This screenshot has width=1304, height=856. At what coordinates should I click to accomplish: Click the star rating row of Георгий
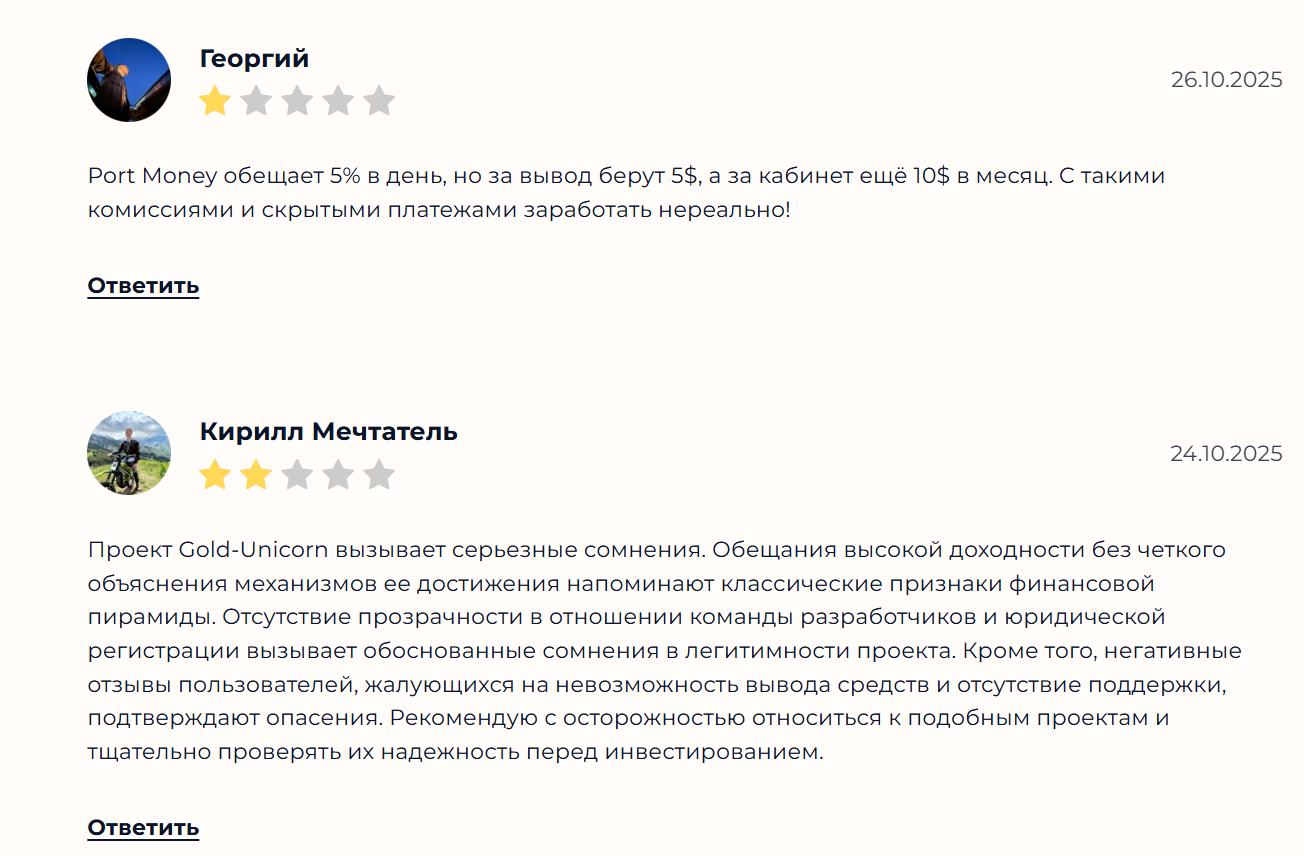tap(297, 99)
